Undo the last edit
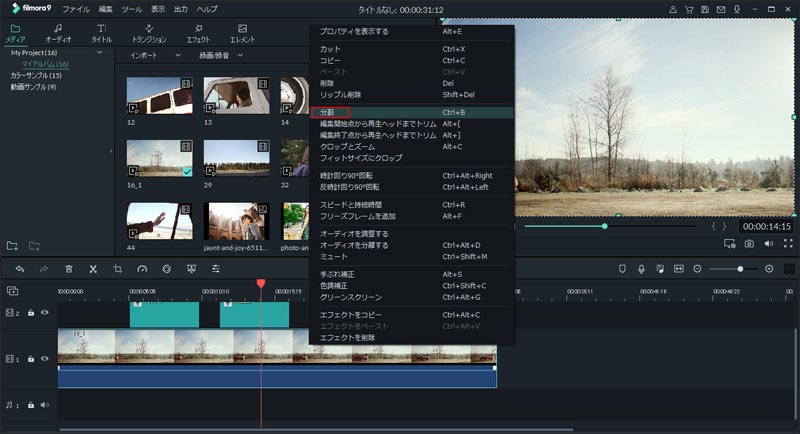 (20, 269)
